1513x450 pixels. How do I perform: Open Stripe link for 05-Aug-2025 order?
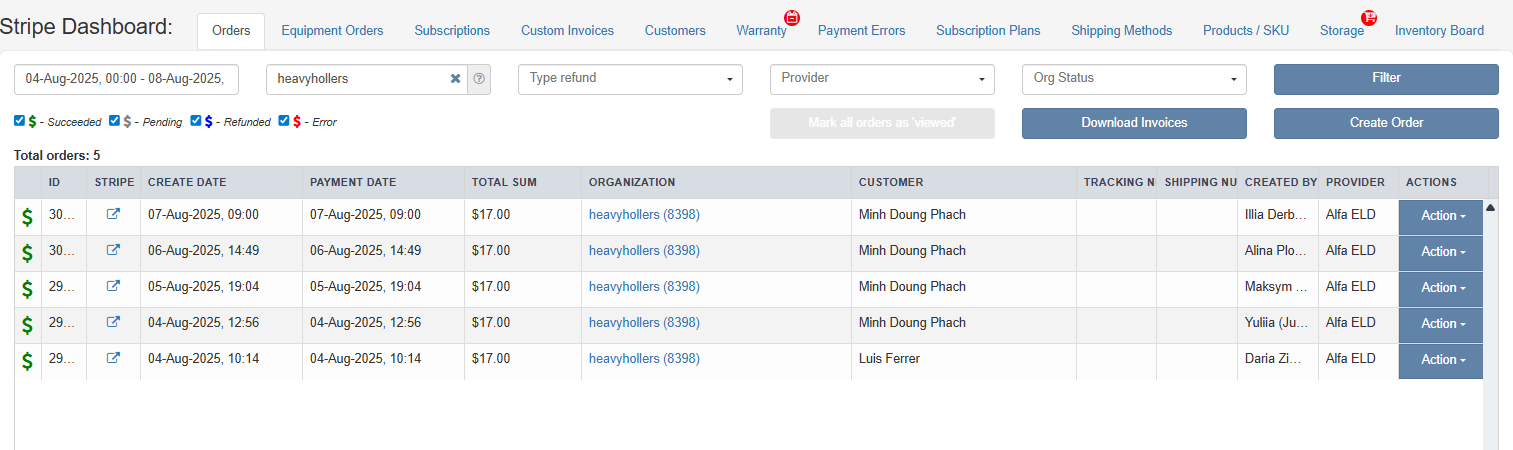[113, 286]
